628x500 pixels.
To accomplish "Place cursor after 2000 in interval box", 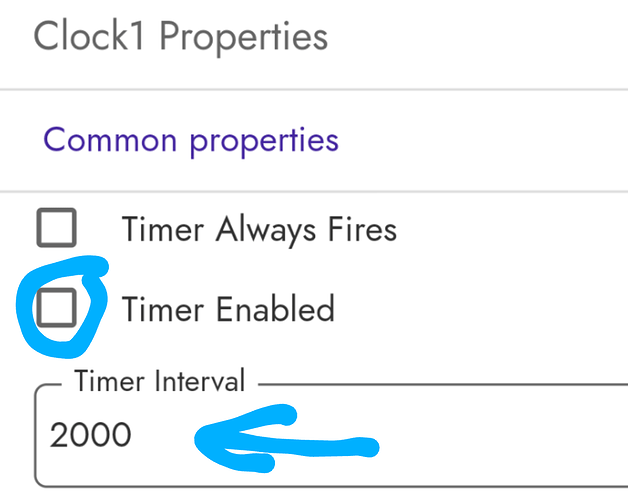I will point(134,435).
